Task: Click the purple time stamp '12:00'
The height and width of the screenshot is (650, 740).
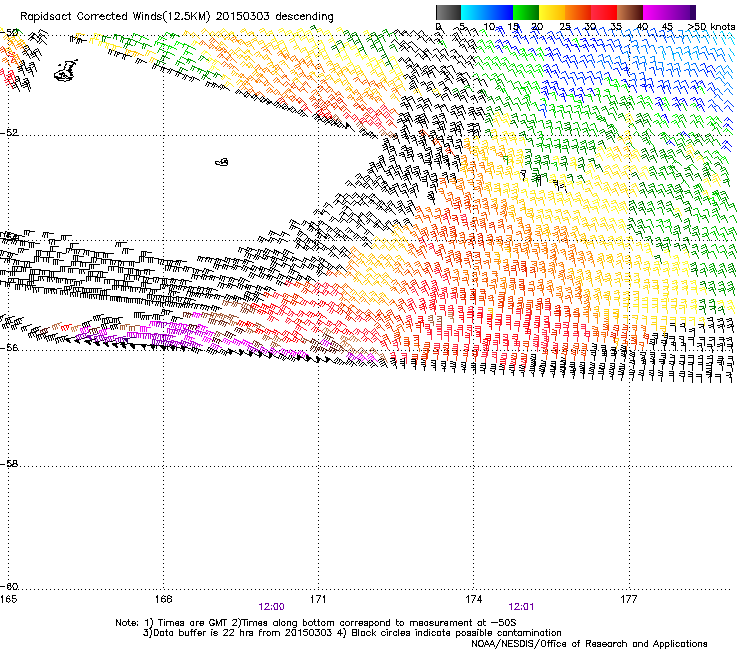Action: [271, 607]
